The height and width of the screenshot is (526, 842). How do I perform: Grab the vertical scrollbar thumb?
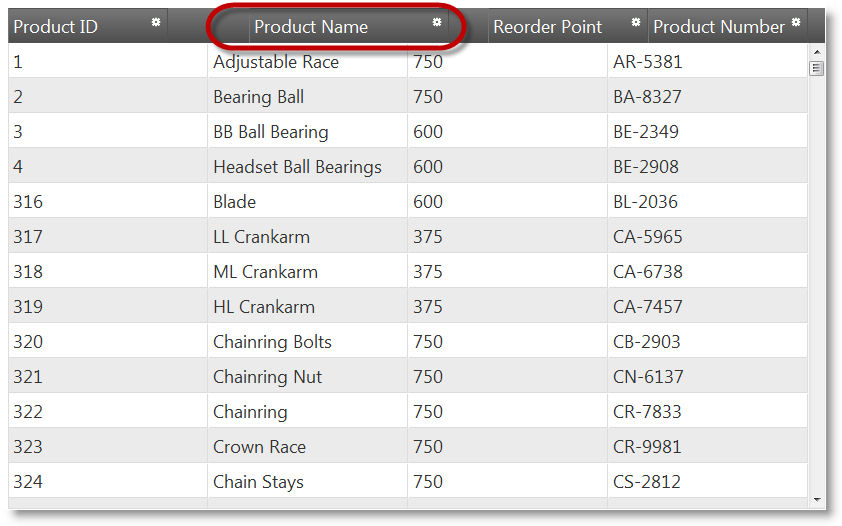pos(817,68)
